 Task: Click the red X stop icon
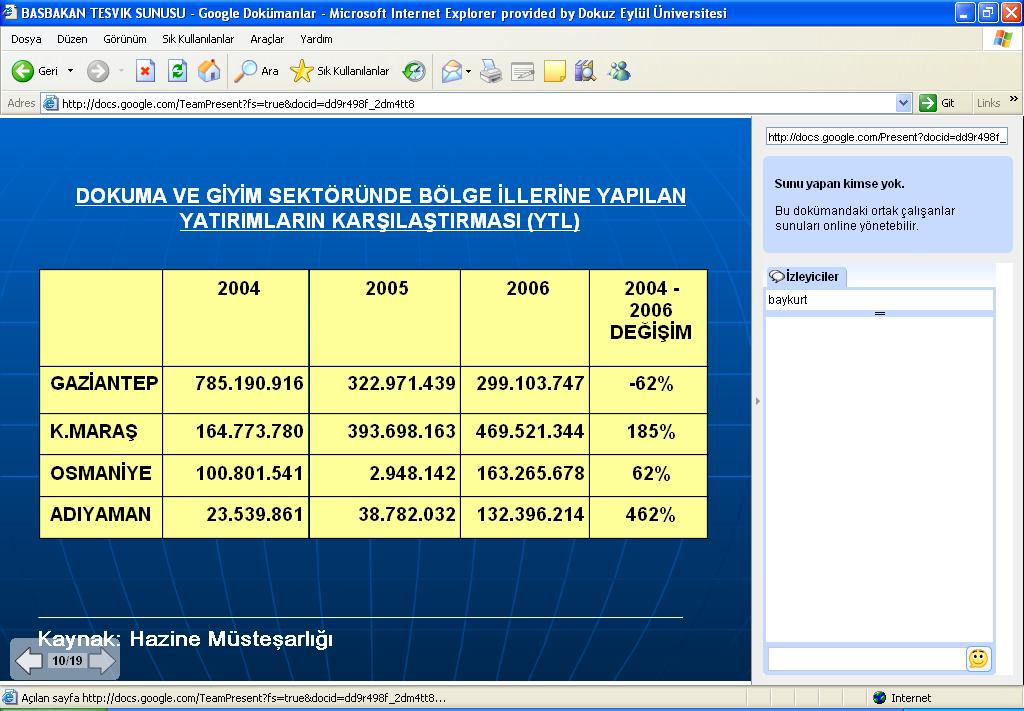(145, 71)
